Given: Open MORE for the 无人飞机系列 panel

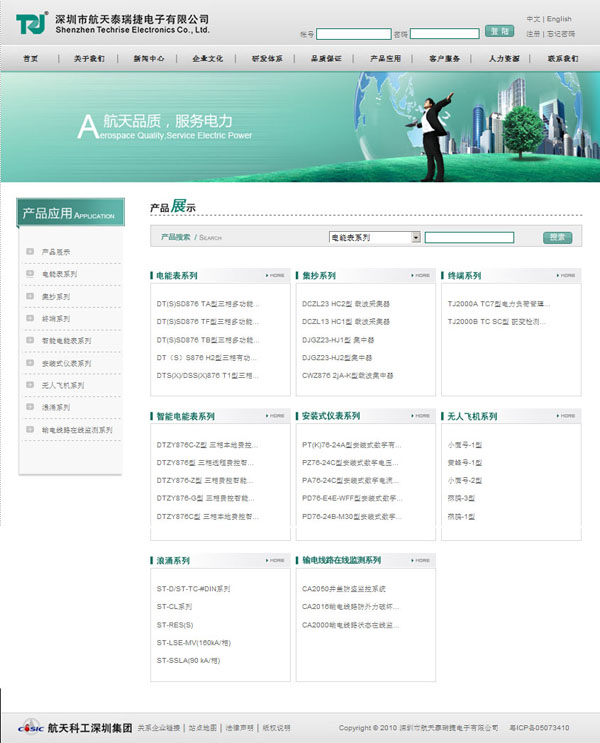Looking at the screenshot, I should click(566, 416).
